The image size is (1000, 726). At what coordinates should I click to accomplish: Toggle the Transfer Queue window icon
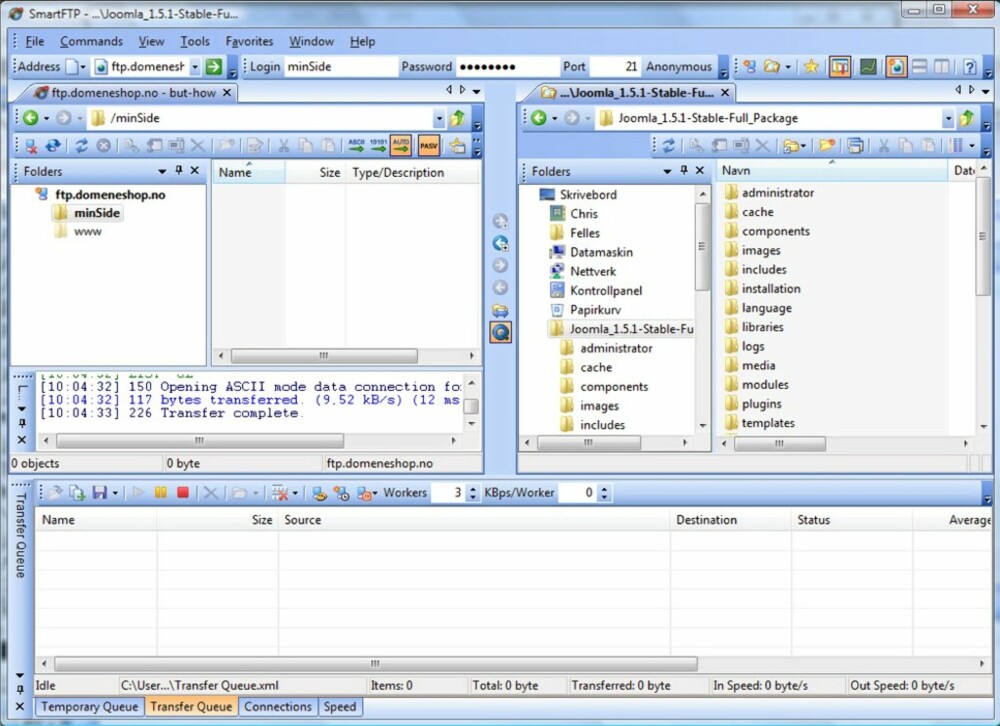(839, 66)
